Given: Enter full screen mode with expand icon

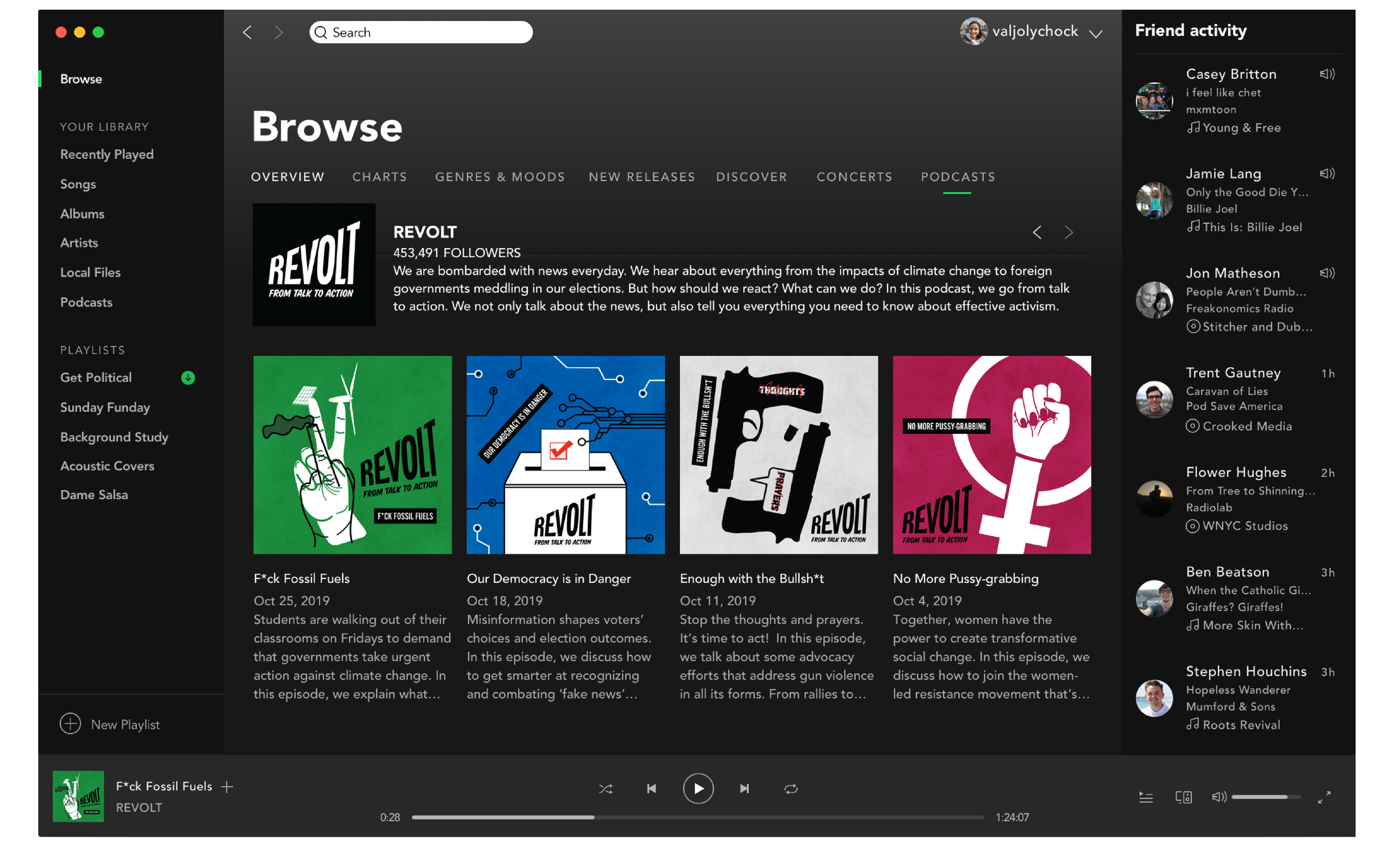Looking at the screenshot, I should (1325, 797).
